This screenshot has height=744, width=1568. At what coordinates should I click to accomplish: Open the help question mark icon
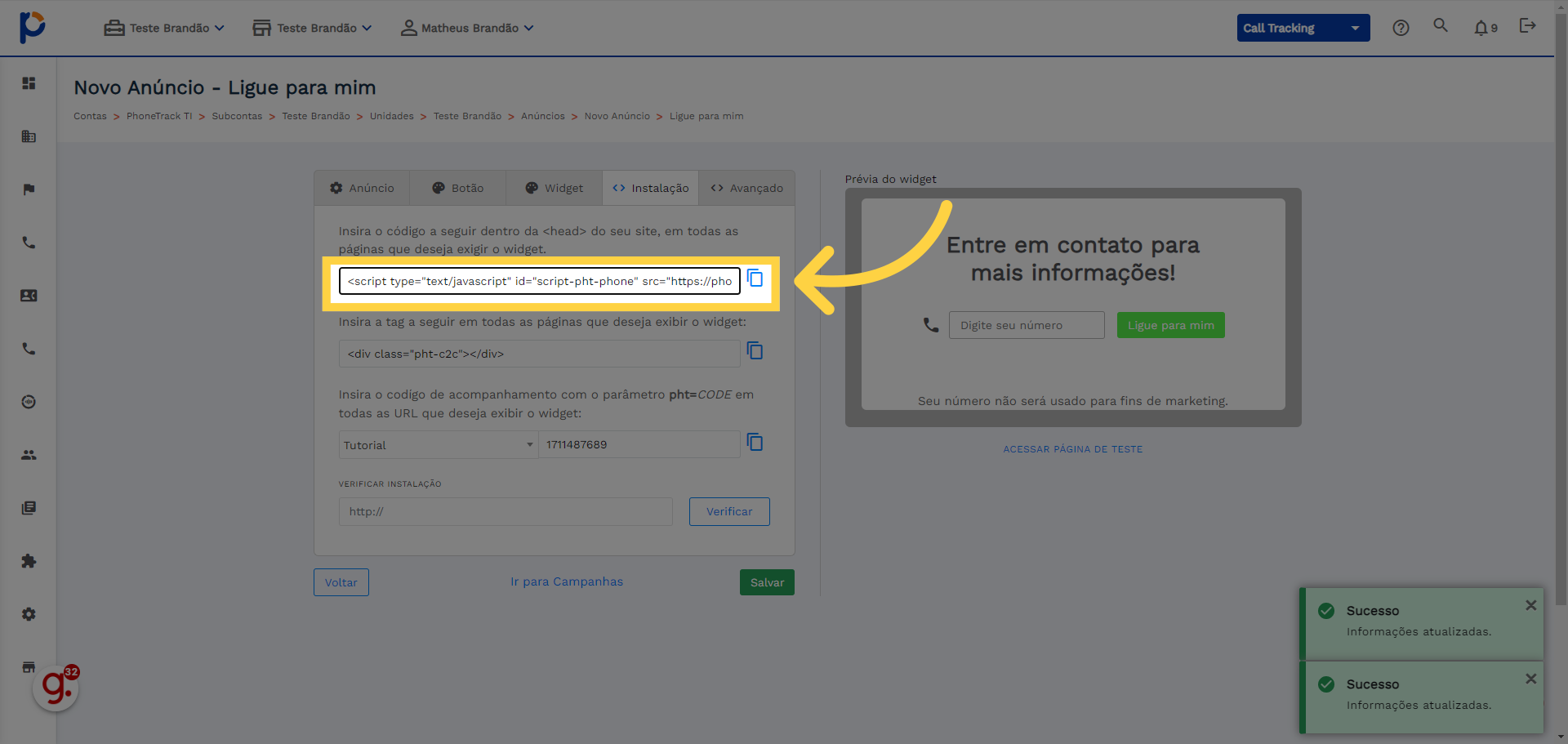tap(1401, 28)
